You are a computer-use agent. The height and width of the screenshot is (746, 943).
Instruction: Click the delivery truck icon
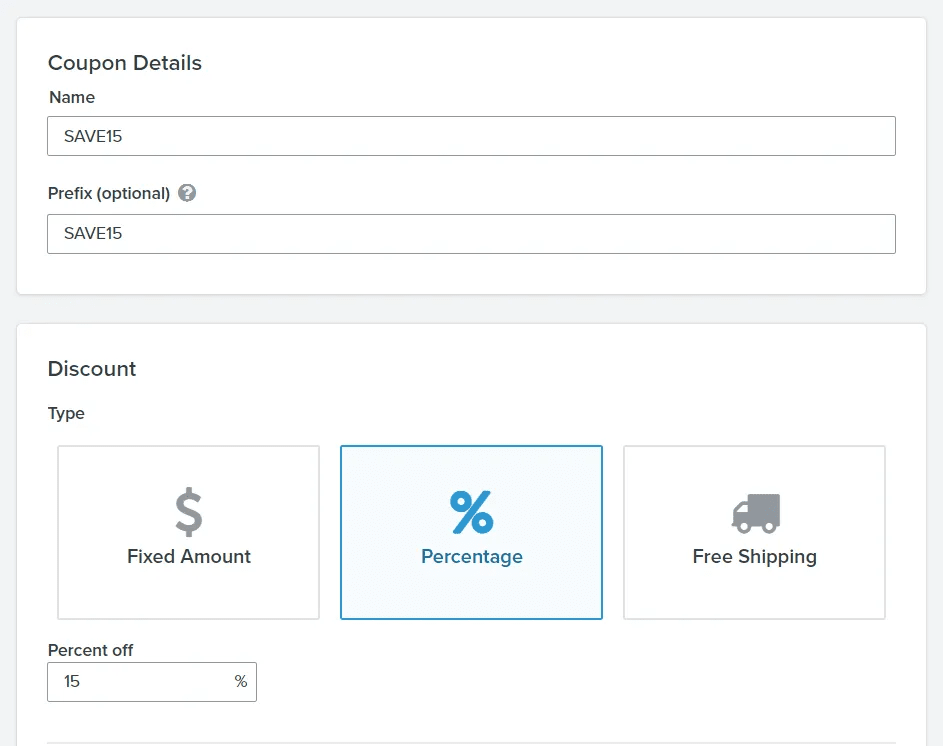coord(756,513)
